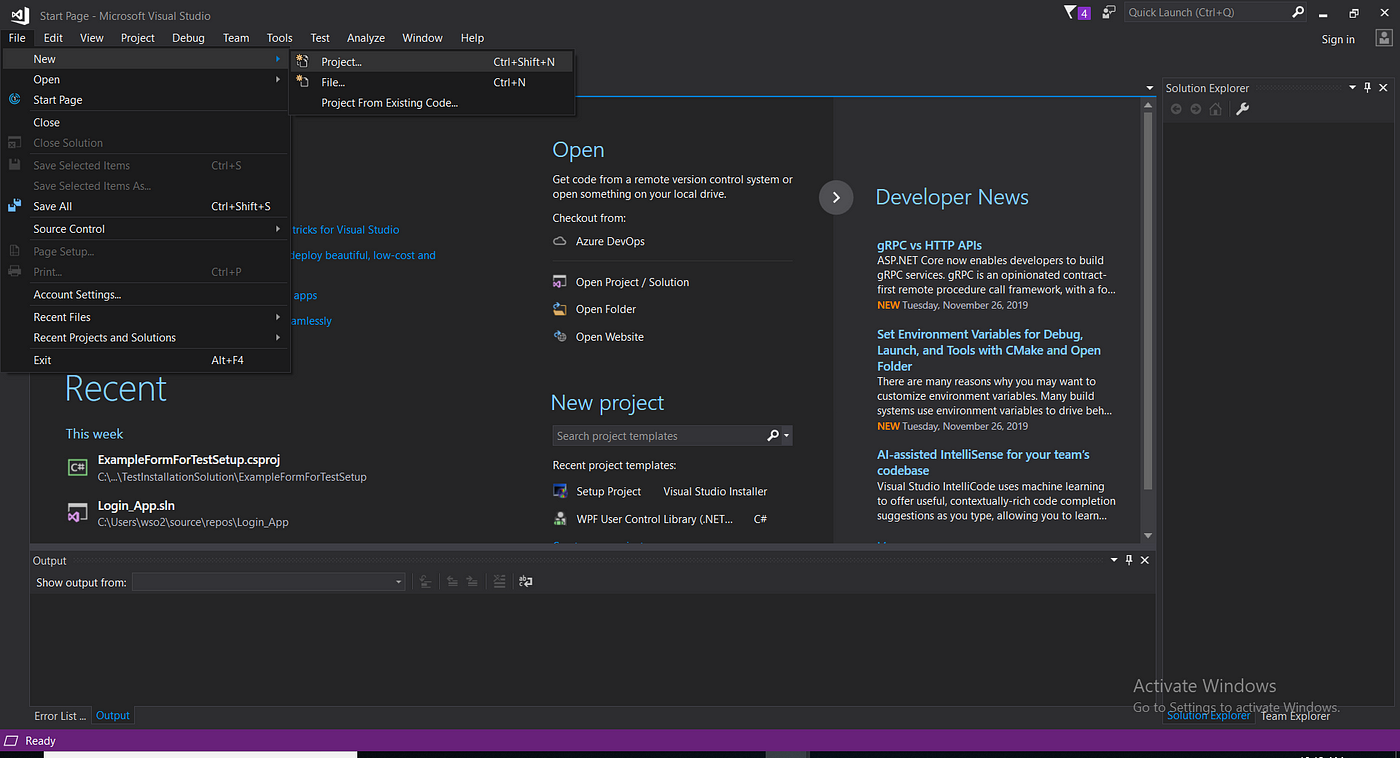Open the Edit menu
Image resolution: width=1400 pixels, height=758 pixels.
[53, 38]
